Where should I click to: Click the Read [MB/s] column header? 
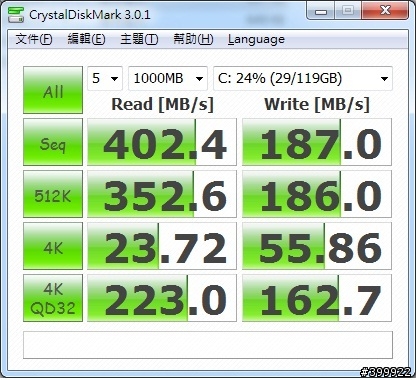162,105
